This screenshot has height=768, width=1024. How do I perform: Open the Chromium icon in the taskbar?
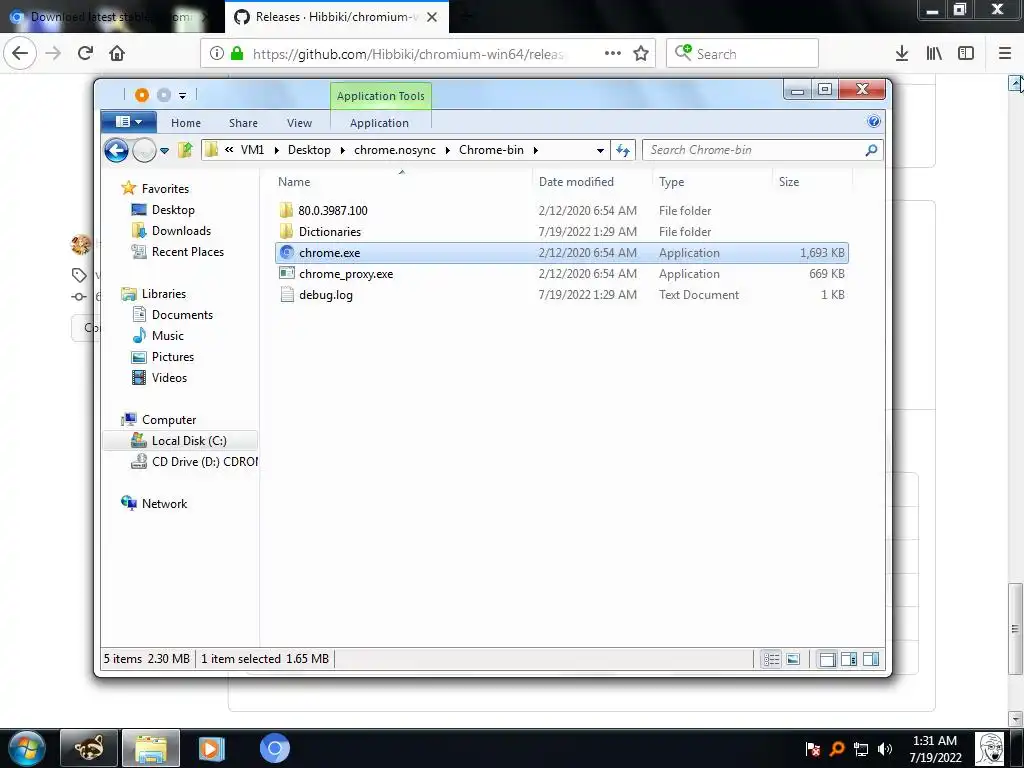tap(274, 748)
